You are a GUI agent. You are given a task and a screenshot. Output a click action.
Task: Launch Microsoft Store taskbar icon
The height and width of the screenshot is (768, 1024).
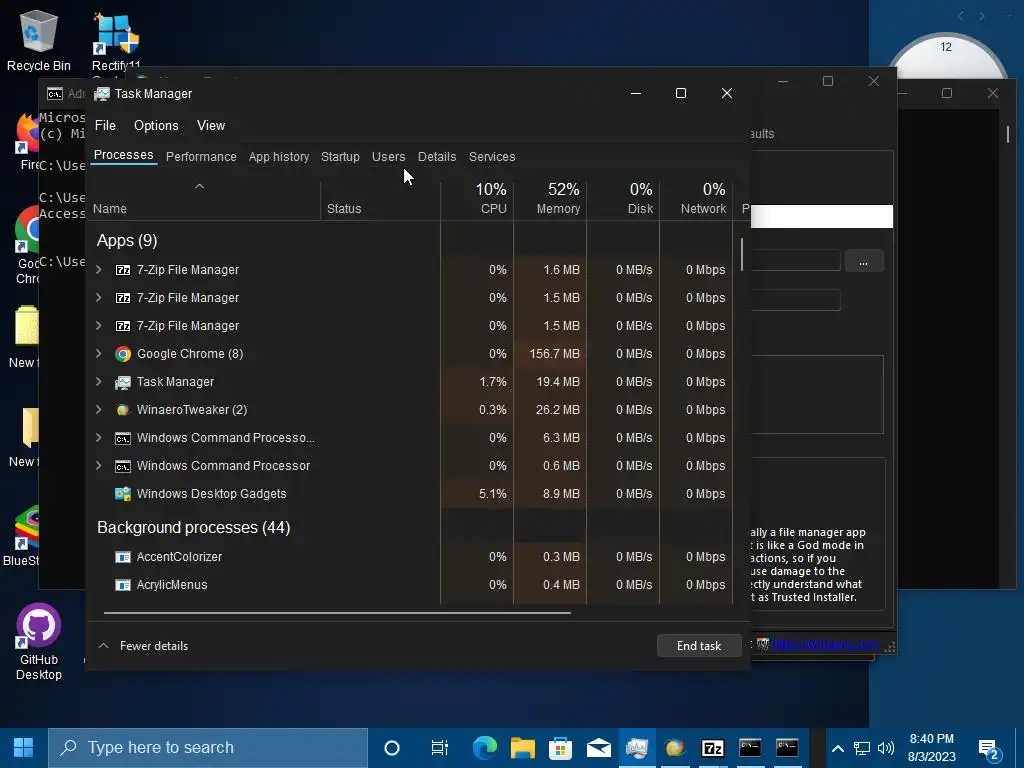point(560,747)
